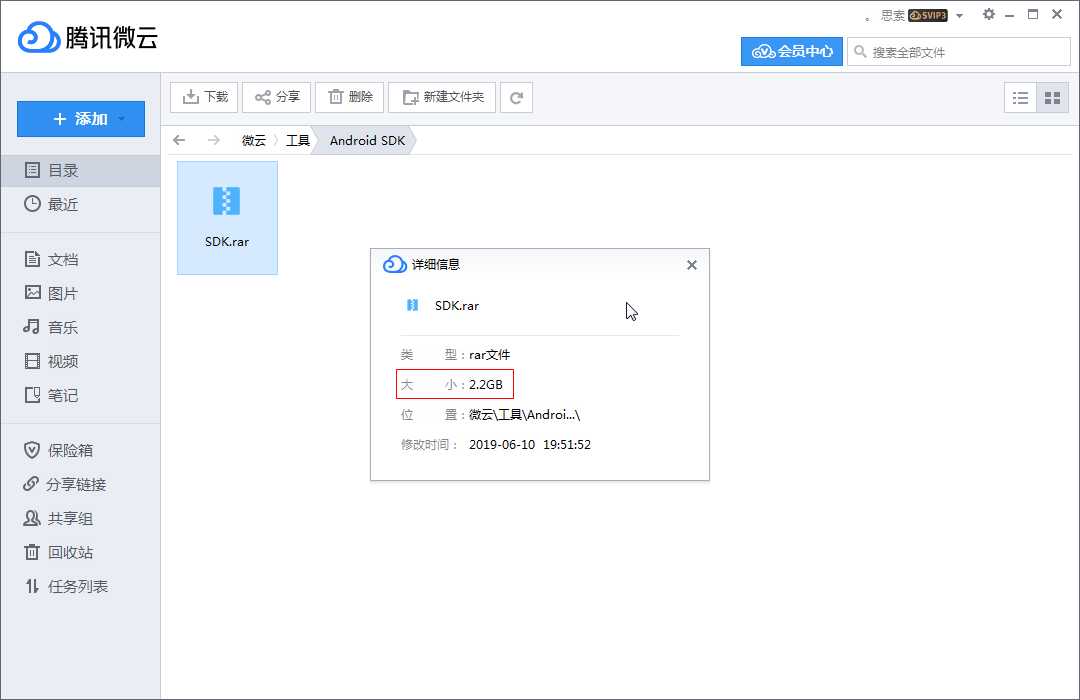1080x700 pixels.
Task: Open 会员中心 member center
Action: tap(791, 52)
